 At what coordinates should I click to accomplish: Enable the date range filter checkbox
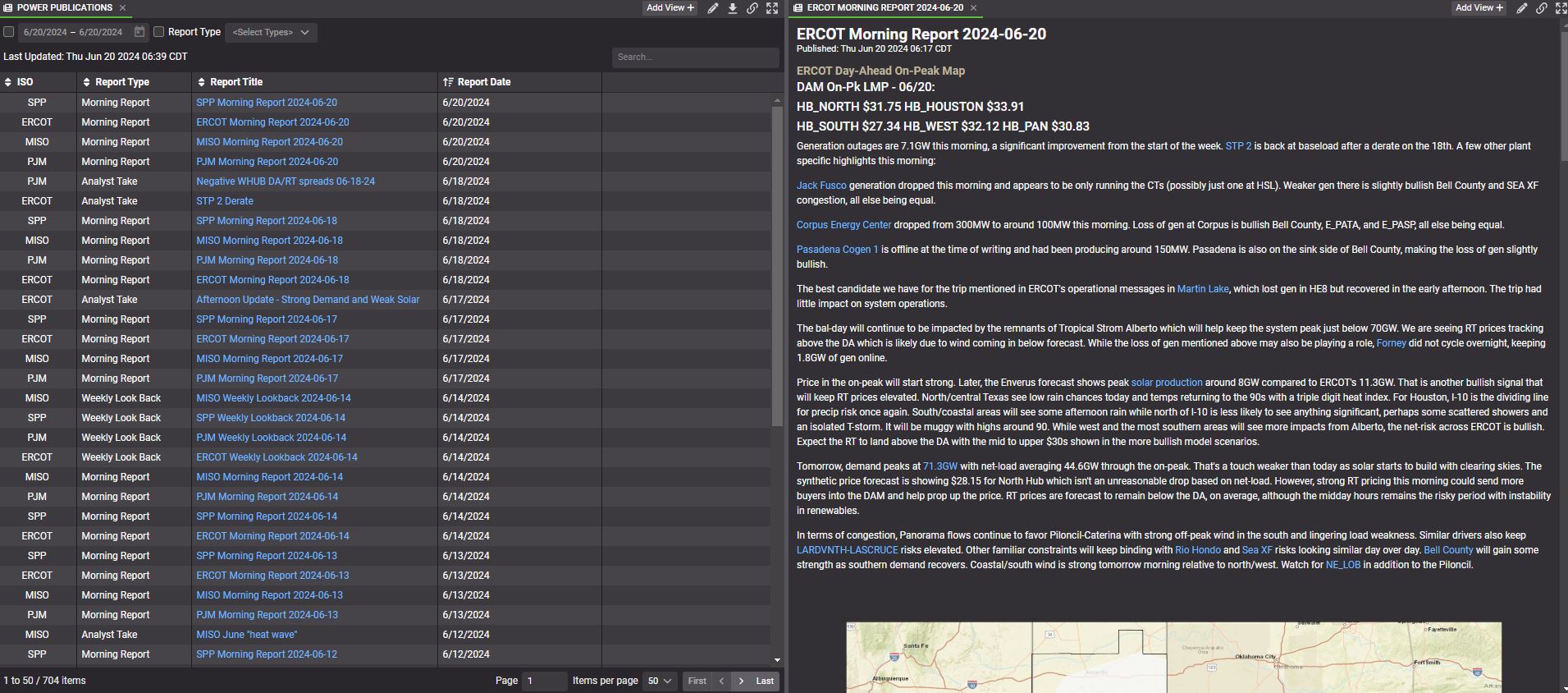pyautogui.click(x=9, y=32)
